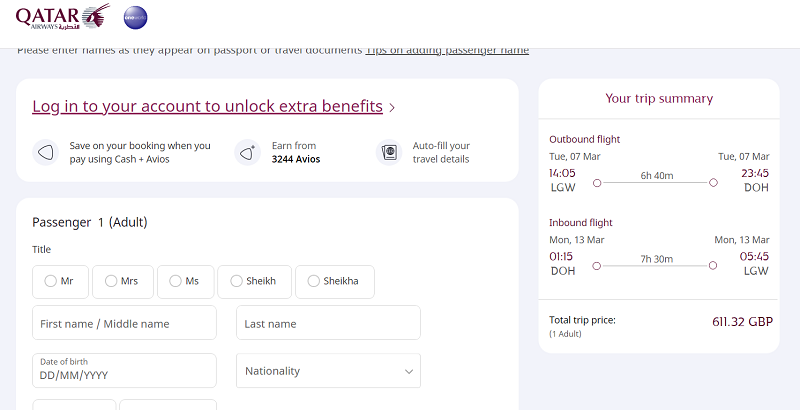This screenshot has width=800, height=410.
Task: Click the oneworld alliance badge
Action: coord(135,18)
